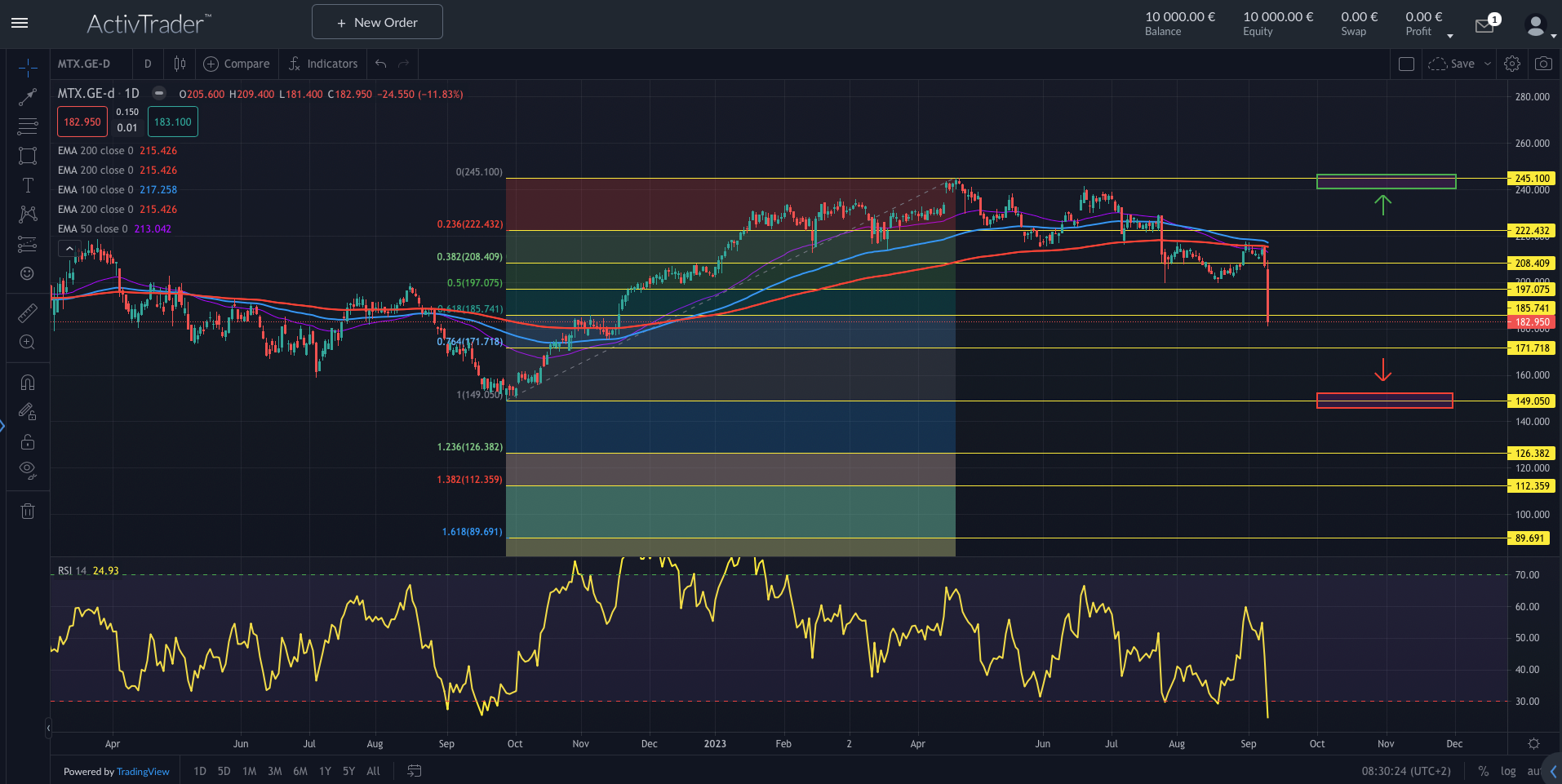Image resolution: width=1562 pixels, height=784 pixels.
Task: Click the green target zone rectangle
Action: click(1386, 181)
